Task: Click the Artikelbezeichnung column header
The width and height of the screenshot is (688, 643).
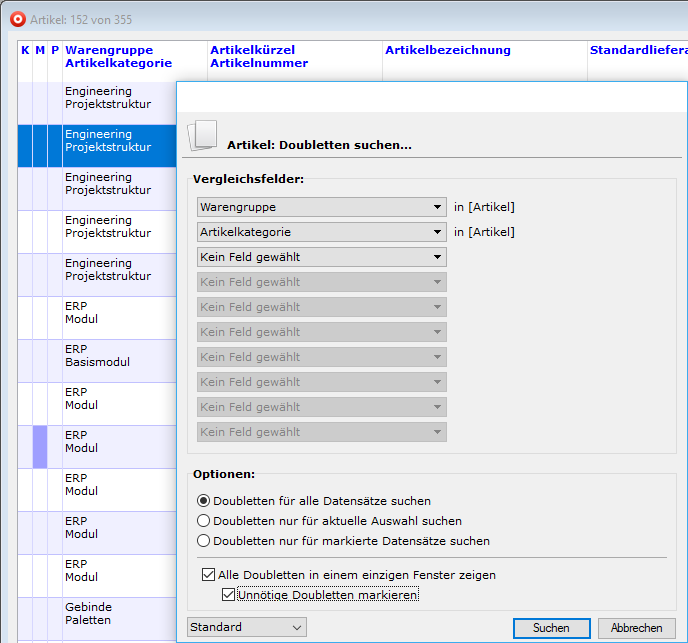Action: click(447, 50)
